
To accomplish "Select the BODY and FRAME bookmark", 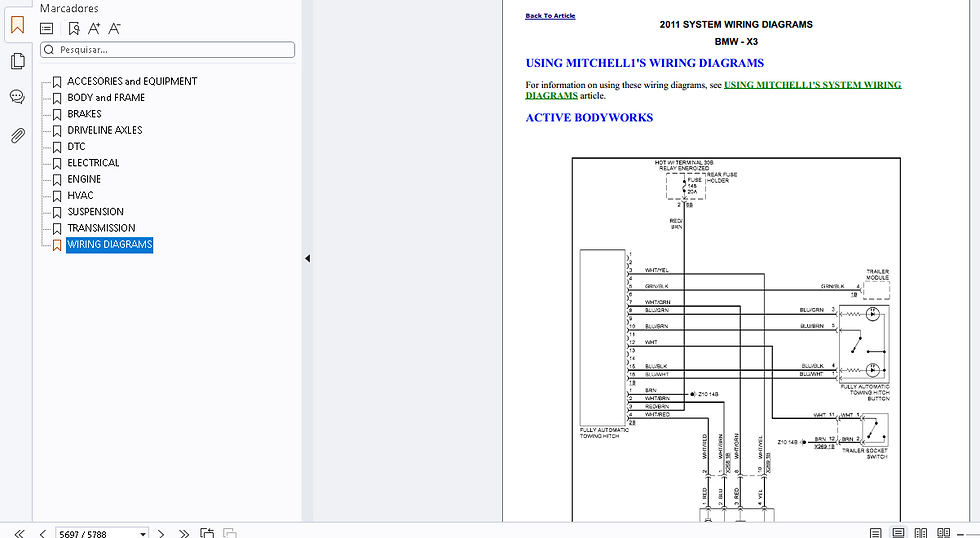I will (106, 97).
